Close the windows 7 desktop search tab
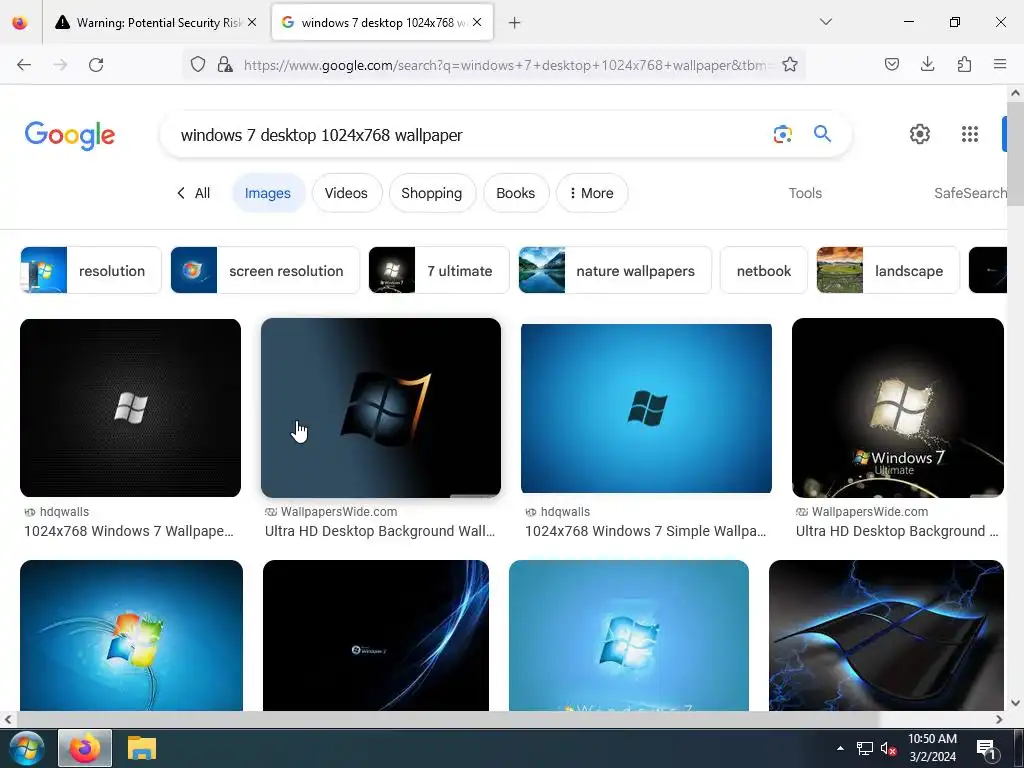The image size is (1024, 768). [477, 22]
